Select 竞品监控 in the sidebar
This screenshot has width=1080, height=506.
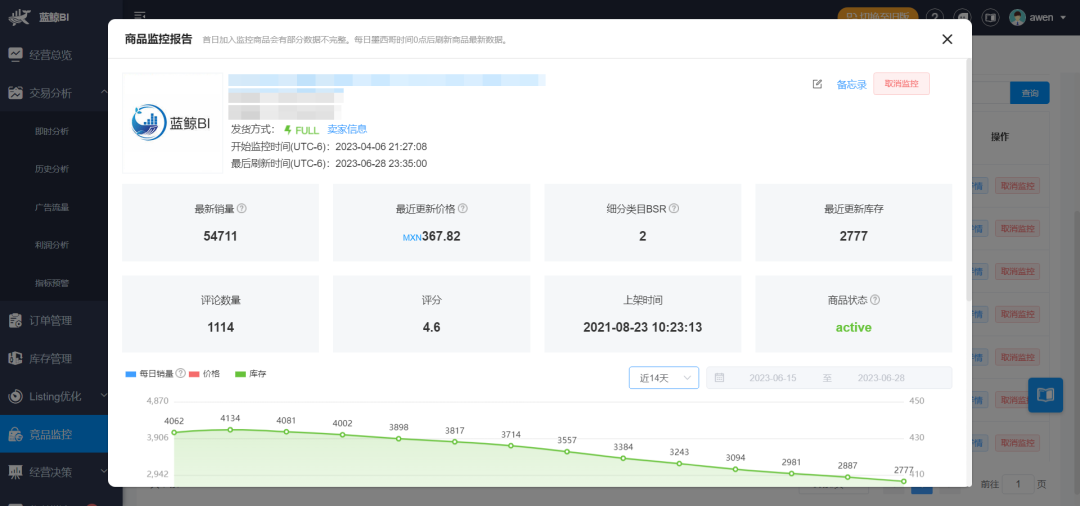[54, 434]
